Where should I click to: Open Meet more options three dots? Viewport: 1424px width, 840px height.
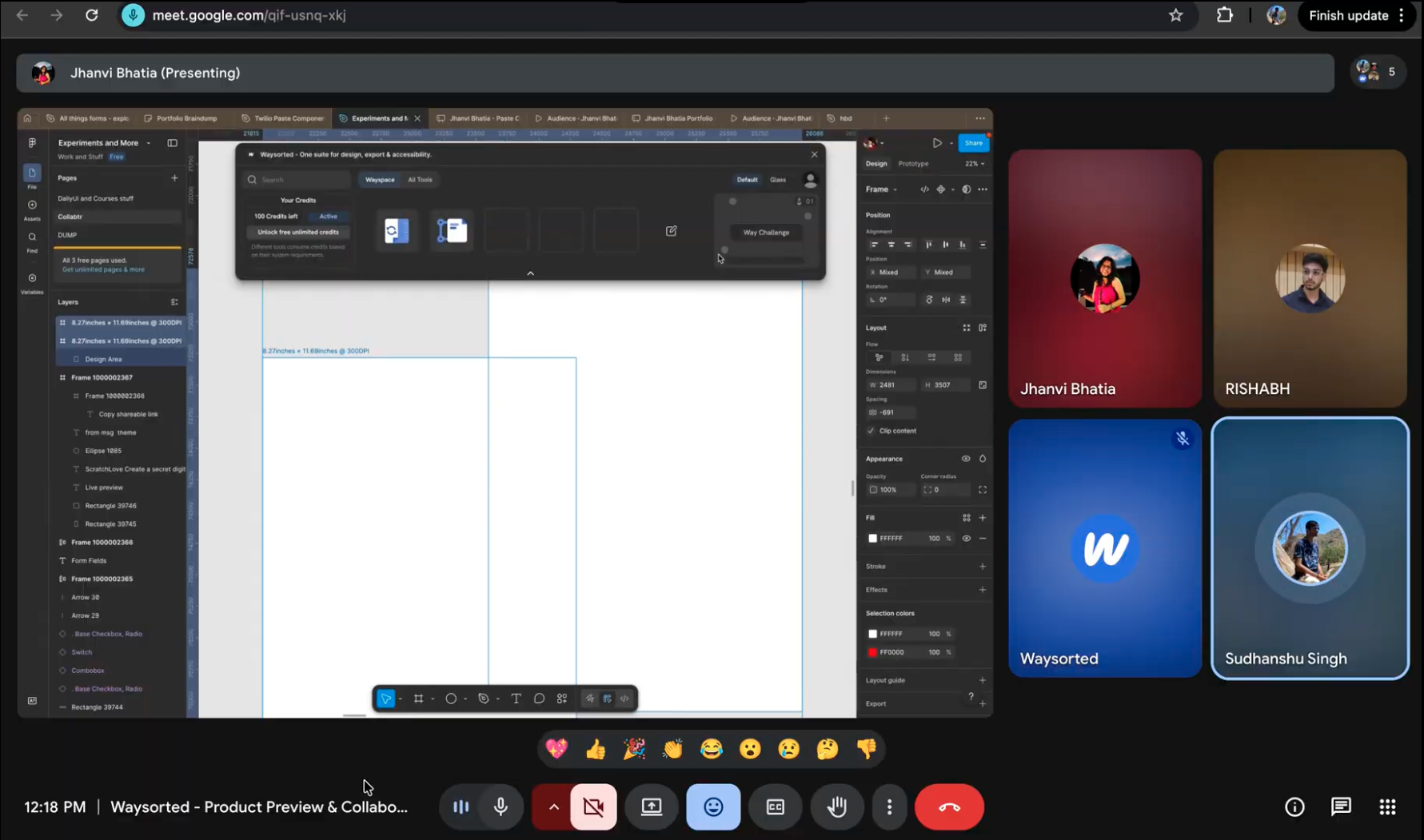889,807
